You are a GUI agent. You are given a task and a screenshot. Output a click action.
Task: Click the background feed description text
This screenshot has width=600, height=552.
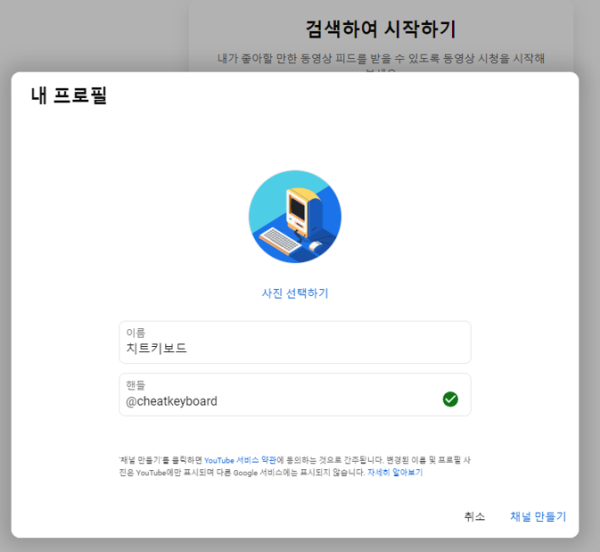click(380, 59)
